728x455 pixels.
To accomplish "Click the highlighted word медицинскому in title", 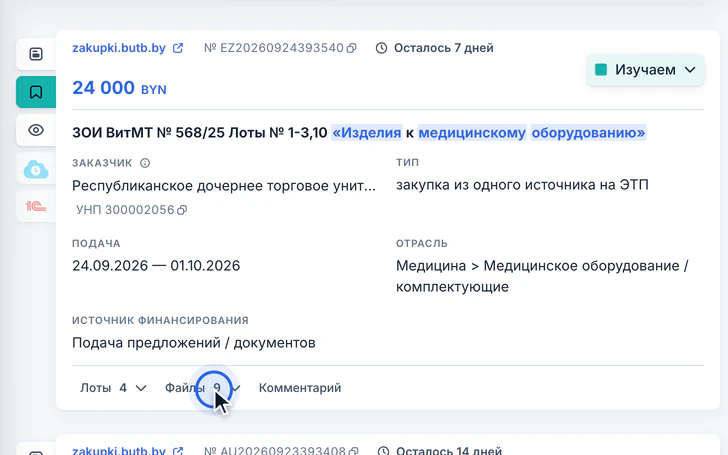I will 472,133.
